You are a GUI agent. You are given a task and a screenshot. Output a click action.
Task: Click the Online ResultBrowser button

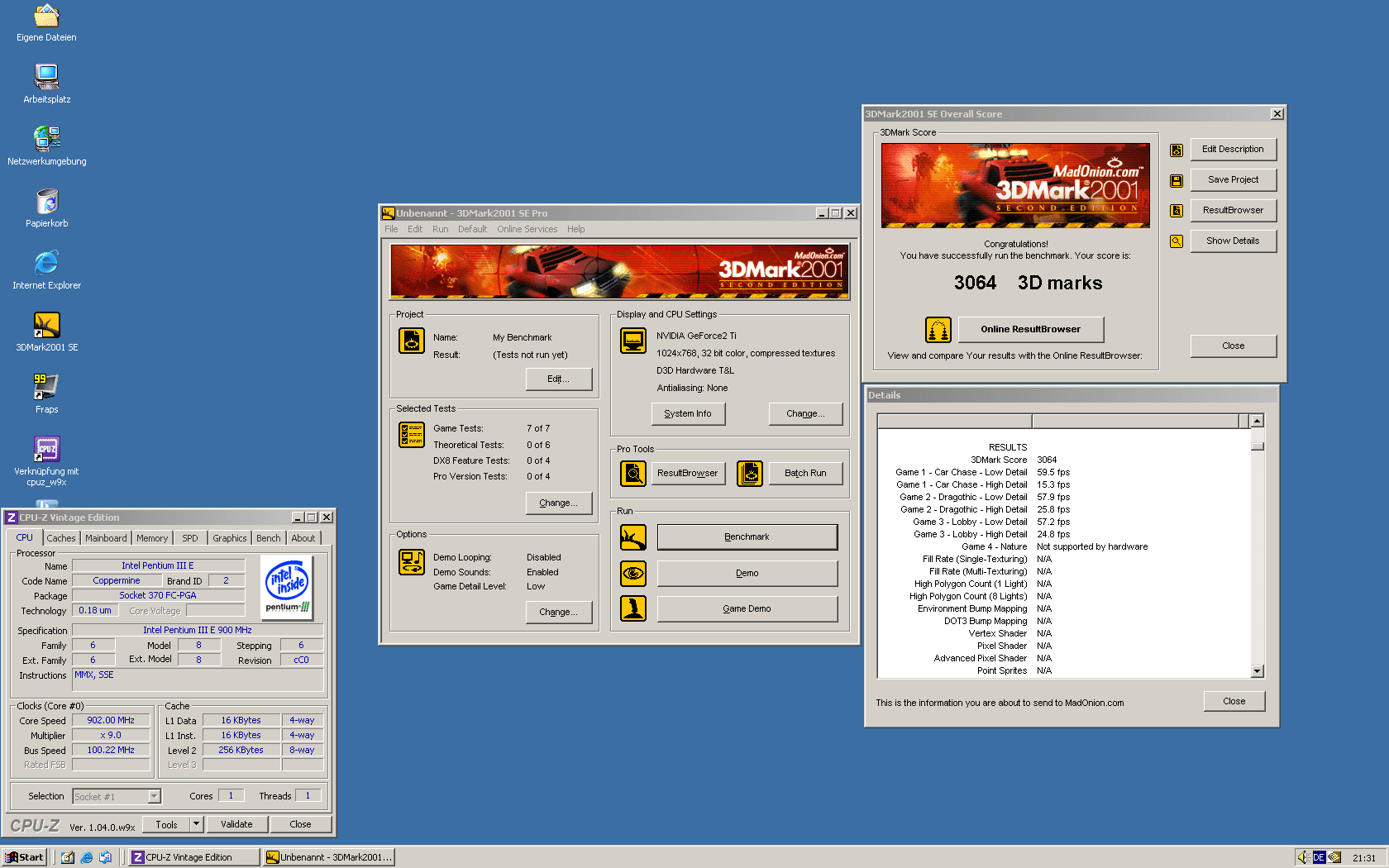pyautogui.click(x=1031, y=330)
